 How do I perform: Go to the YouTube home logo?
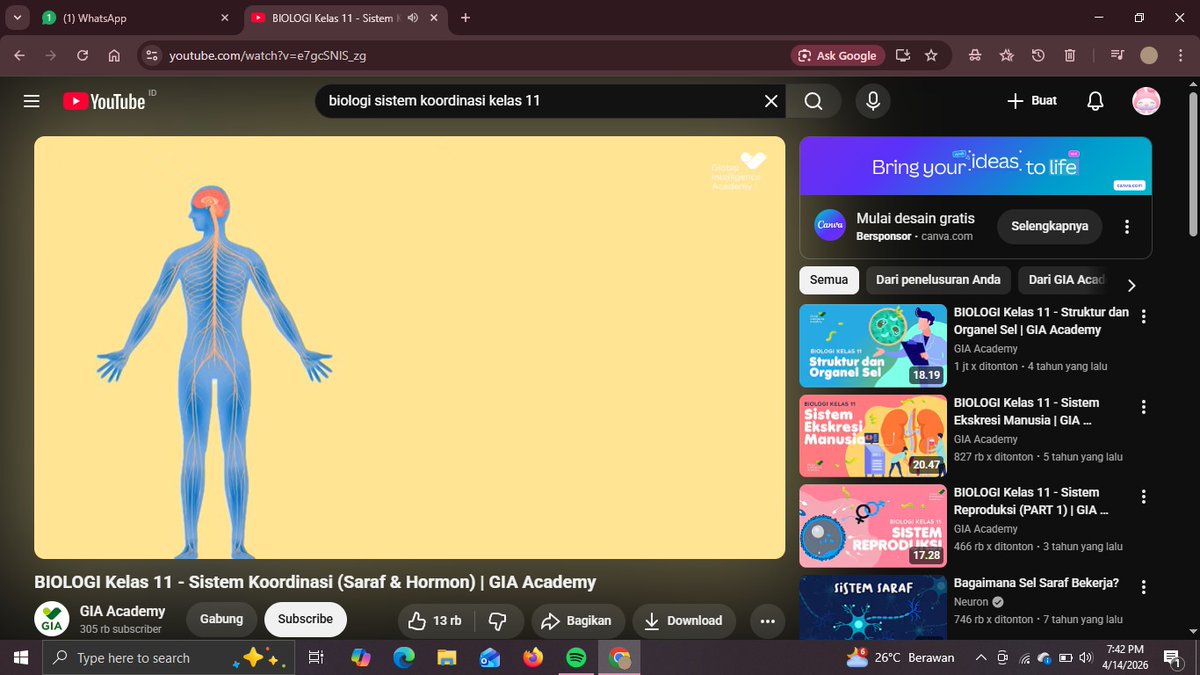[x=104, y=101]
